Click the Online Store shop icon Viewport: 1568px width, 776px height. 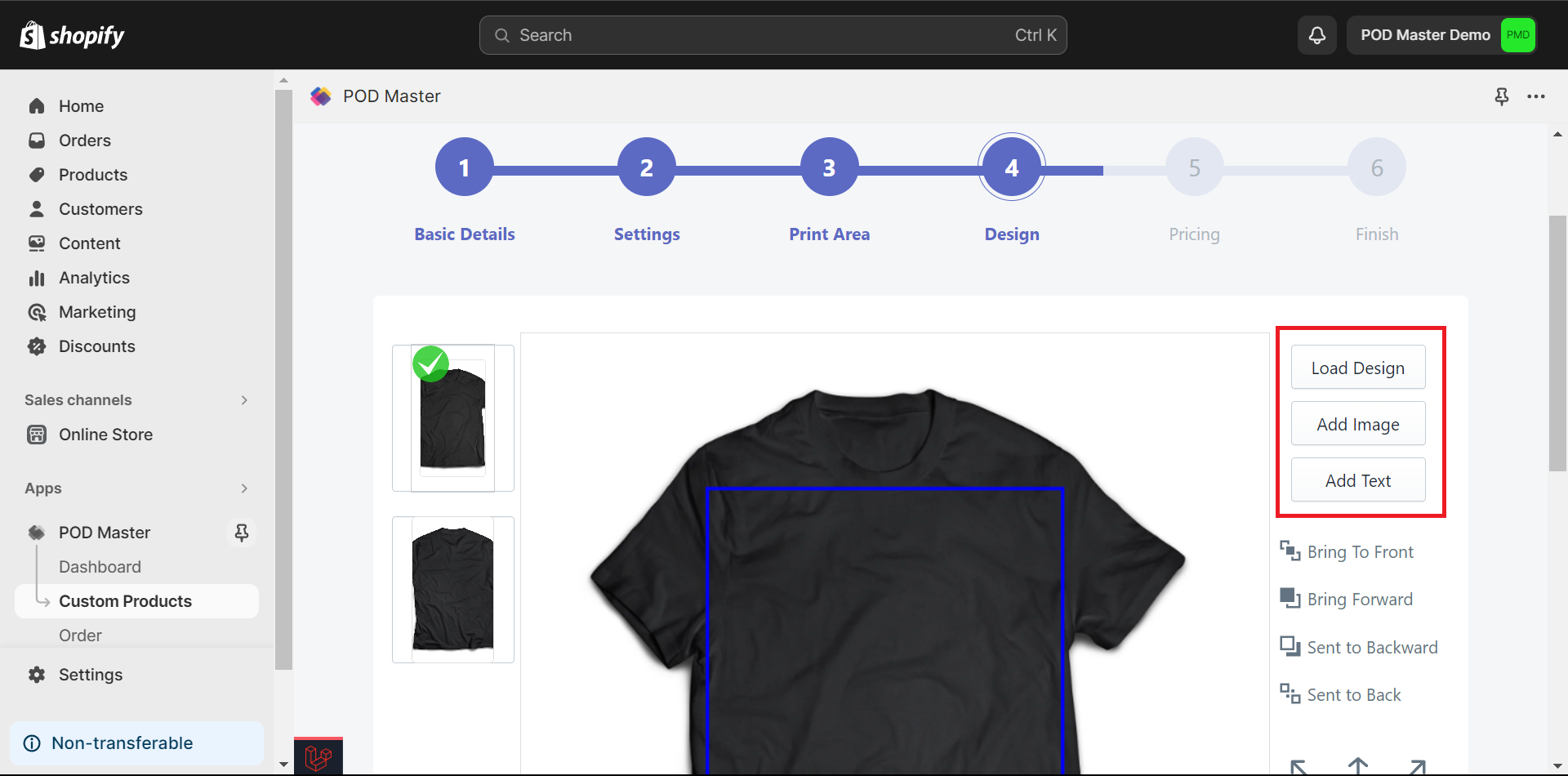(37, 435)
